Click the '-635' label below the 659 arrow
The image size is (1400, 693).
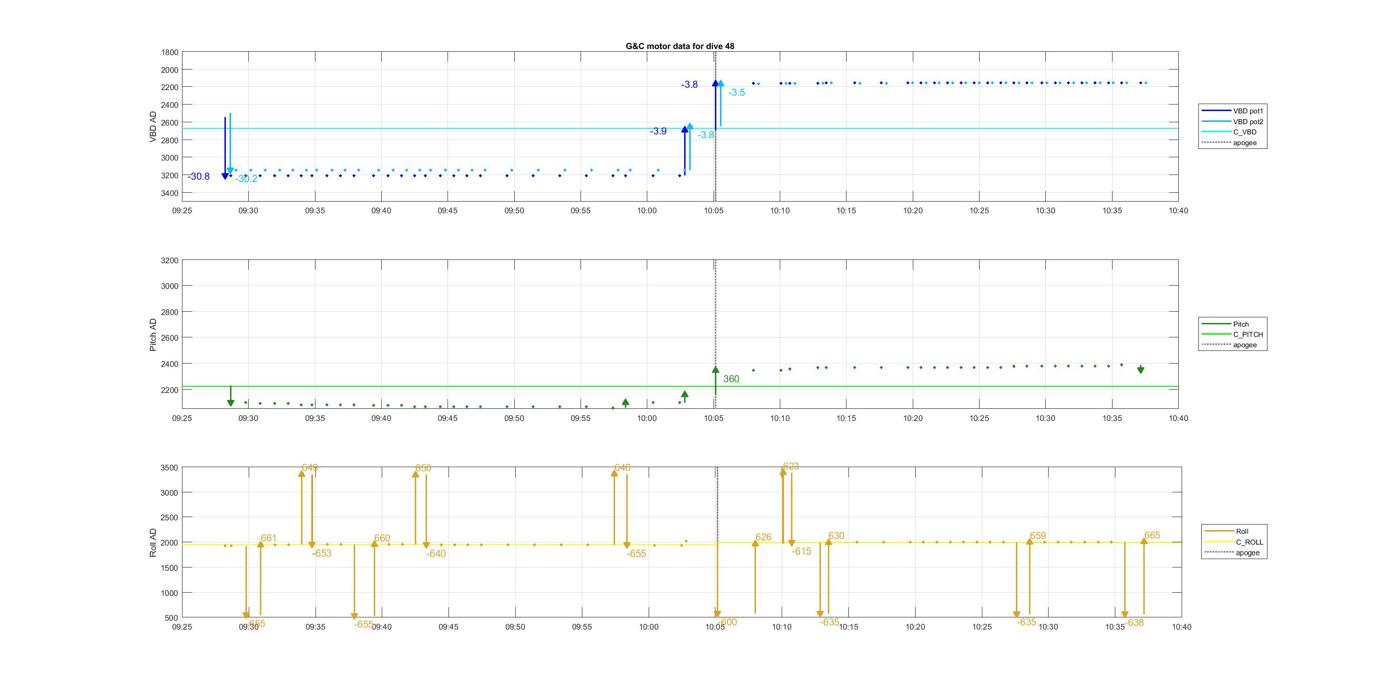(x=1027, y=622)
